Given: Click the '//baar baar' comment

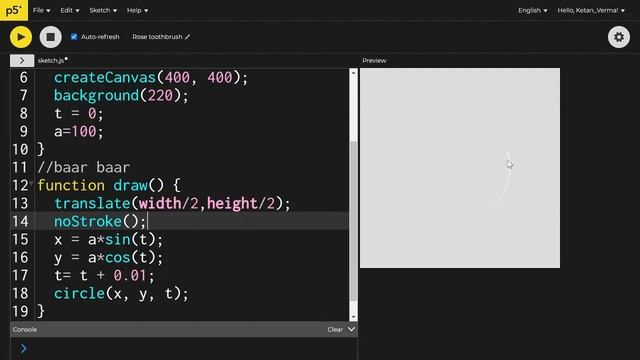Looking at the screenshot, I should (x=84, y=167).
